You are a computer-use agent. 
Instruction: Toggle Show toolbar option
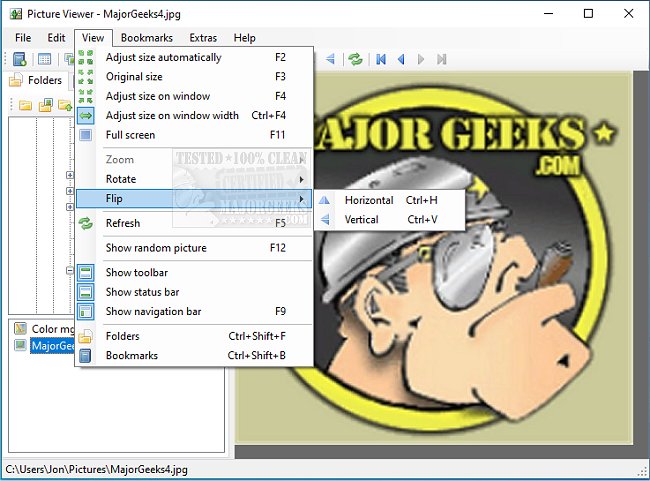[x=194, y=272]
